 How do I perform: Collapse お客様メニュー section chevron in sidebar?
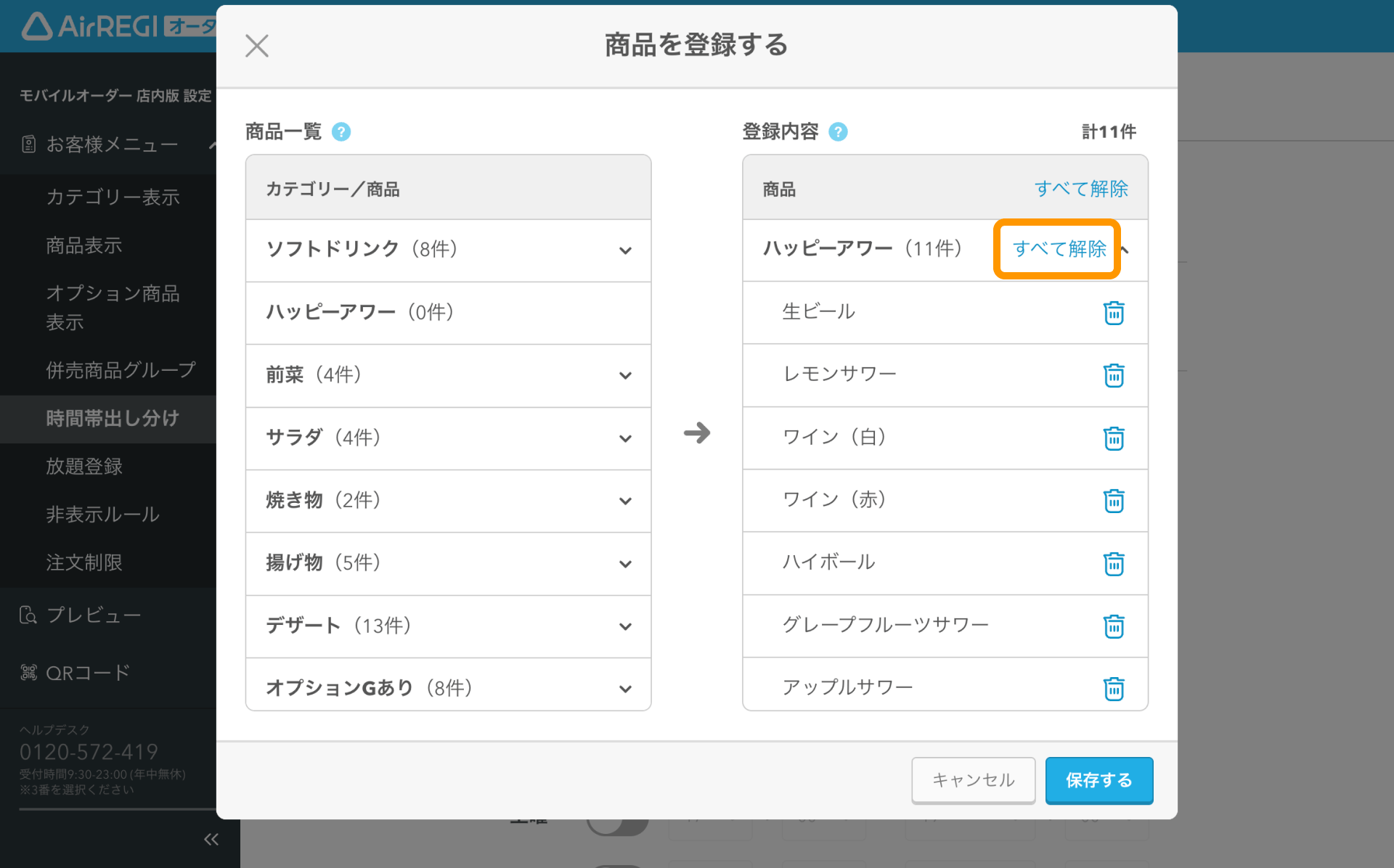pyautogui.click(x=211, y=145)
